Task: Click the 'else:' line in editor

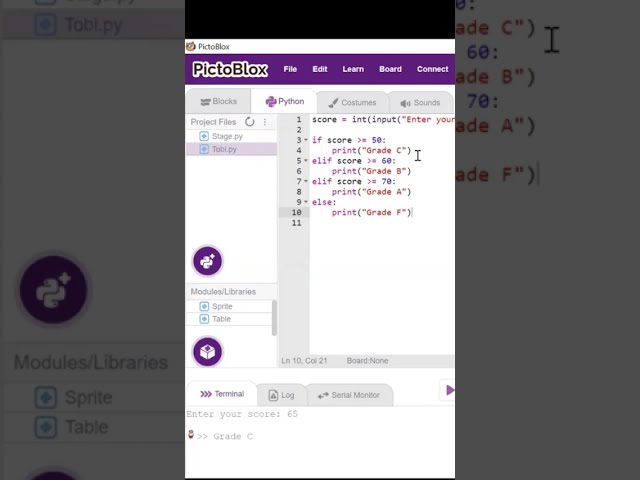Action: (324, 202)
